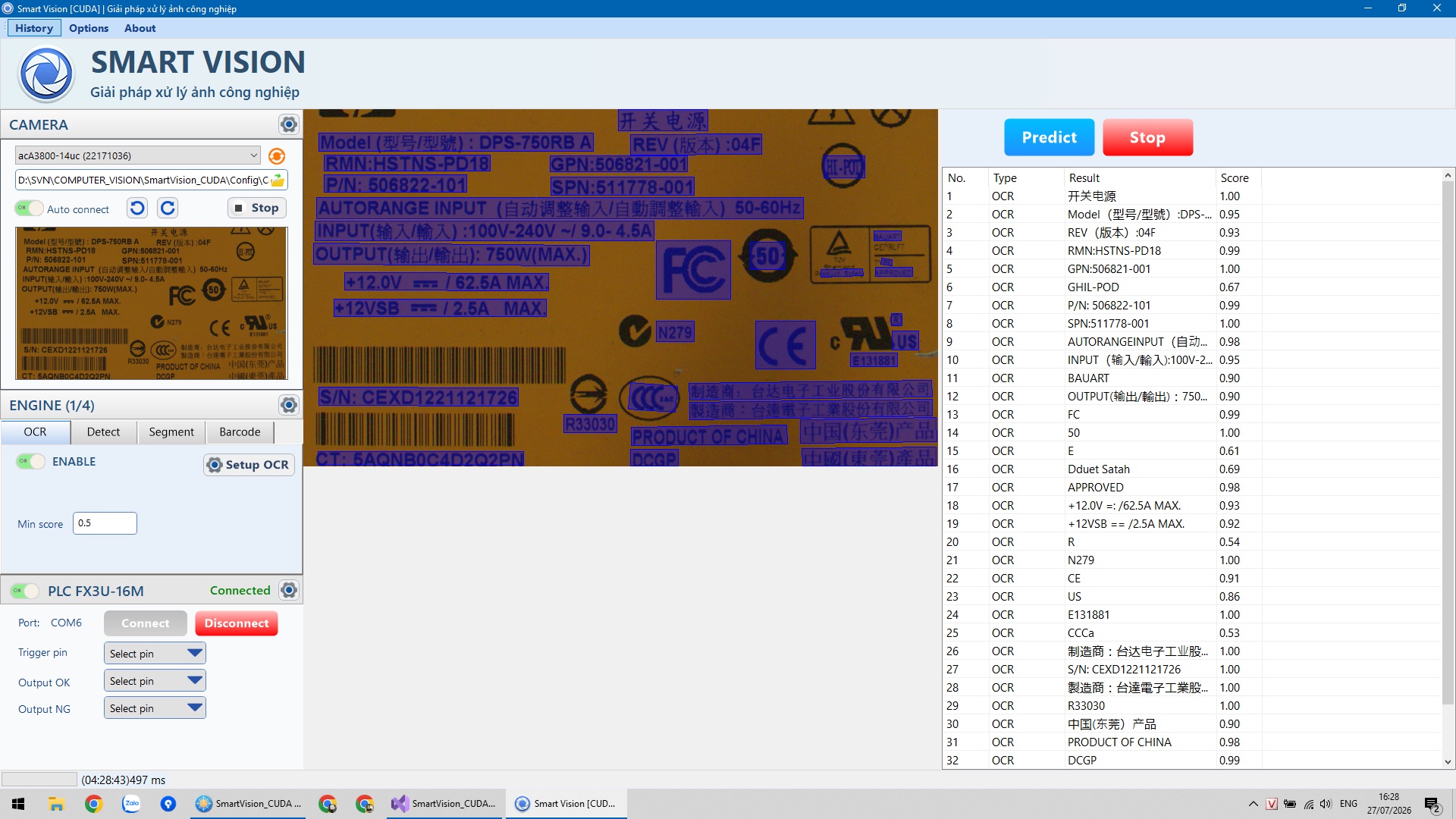Click the PLC Connect button
Screen dimensions: 1456x819
(146, 623)
